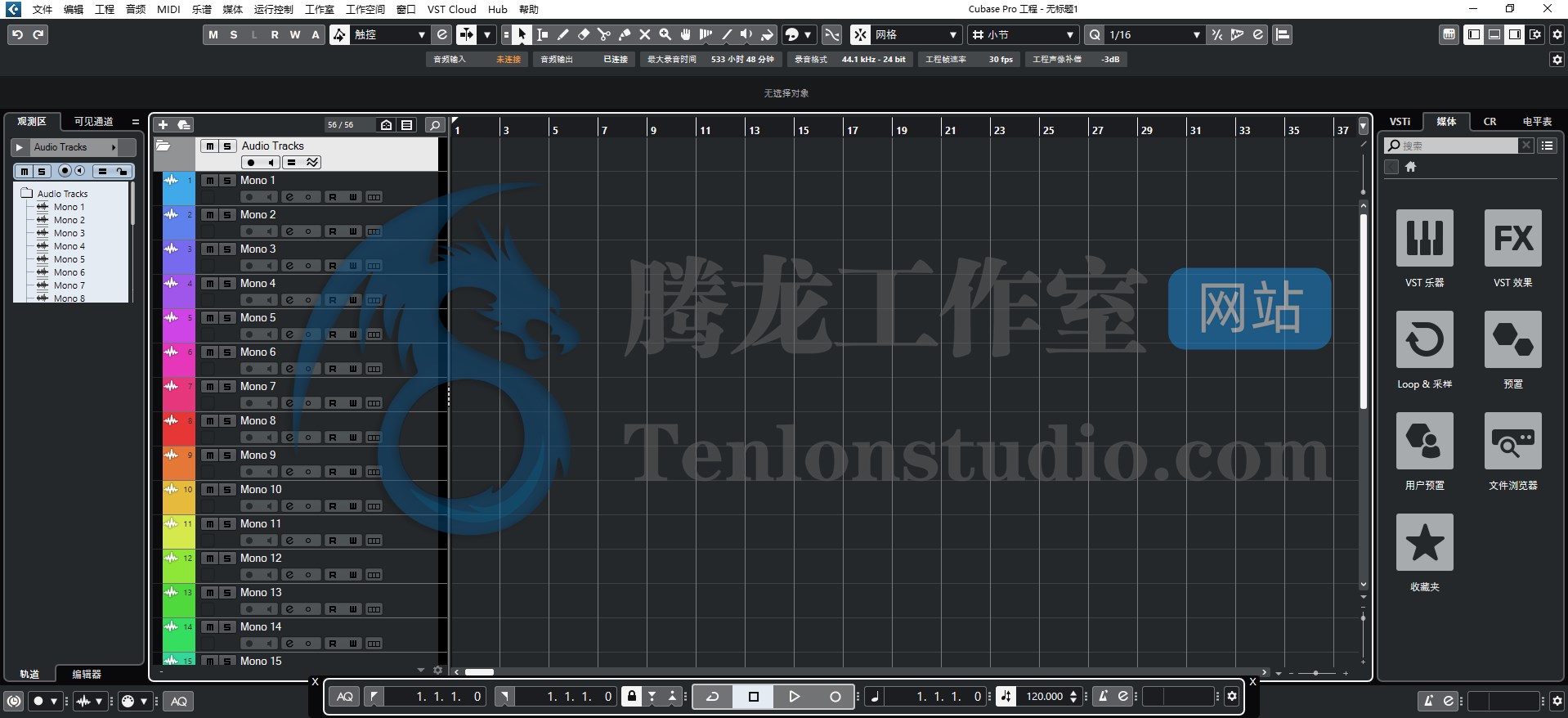Viewport: 1568px width, 718px height.
Task: Click Mono 3 in visibility tree
Action: pos(69,233)
